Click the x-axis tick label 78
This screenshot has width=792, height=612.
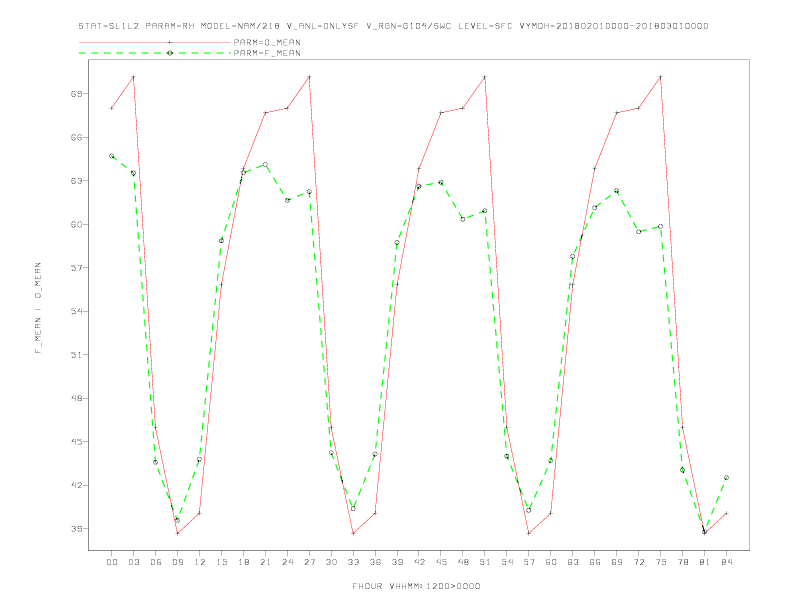tap(683, 562)
